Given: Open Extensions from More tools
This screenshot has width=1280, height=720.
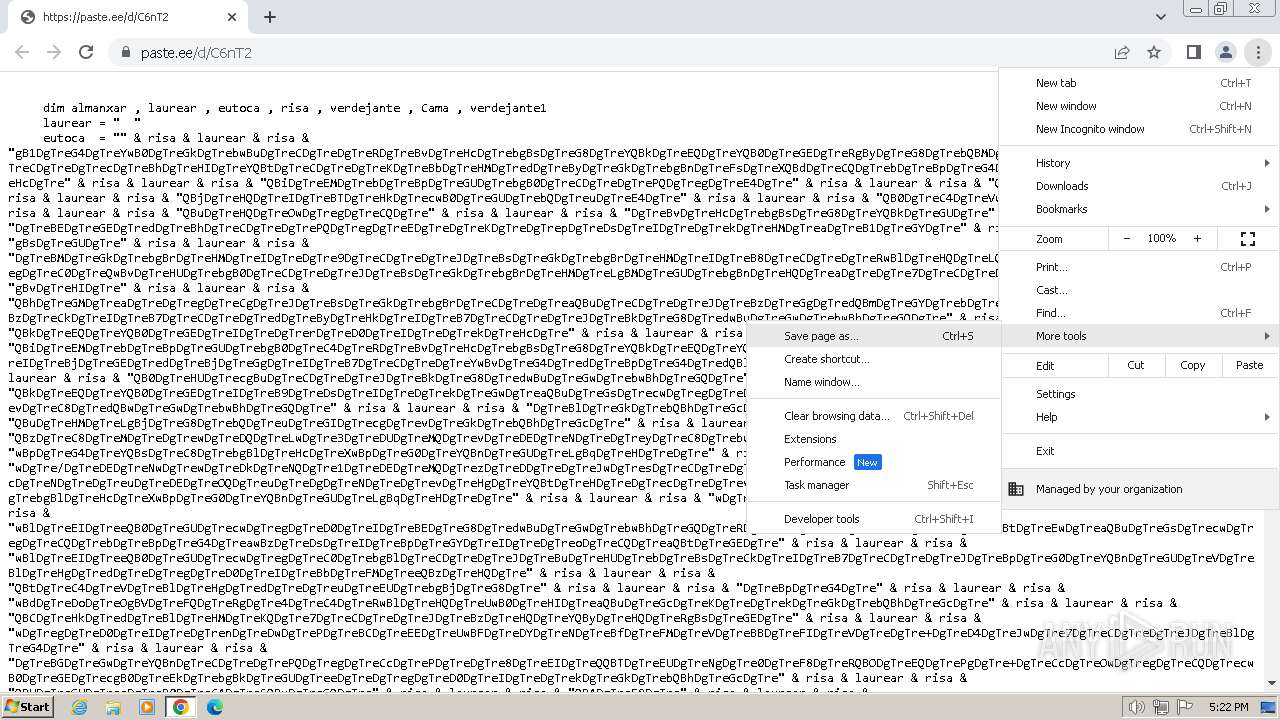Looking at the screenshot, I should click(x=874, y=439).
